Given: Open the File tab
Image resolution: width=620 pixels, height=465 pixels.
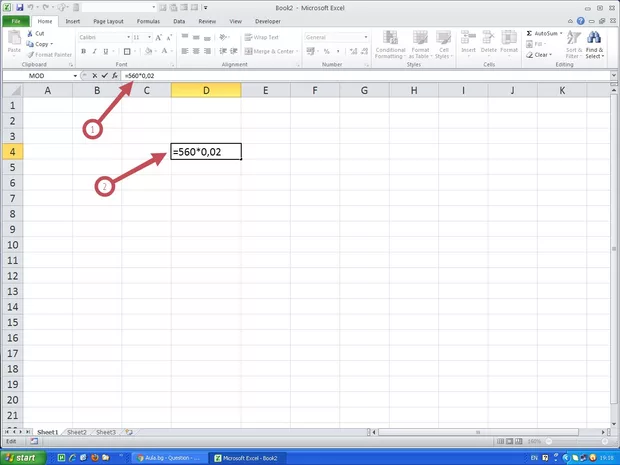Looking at the screenshot, I should point(16,21).
